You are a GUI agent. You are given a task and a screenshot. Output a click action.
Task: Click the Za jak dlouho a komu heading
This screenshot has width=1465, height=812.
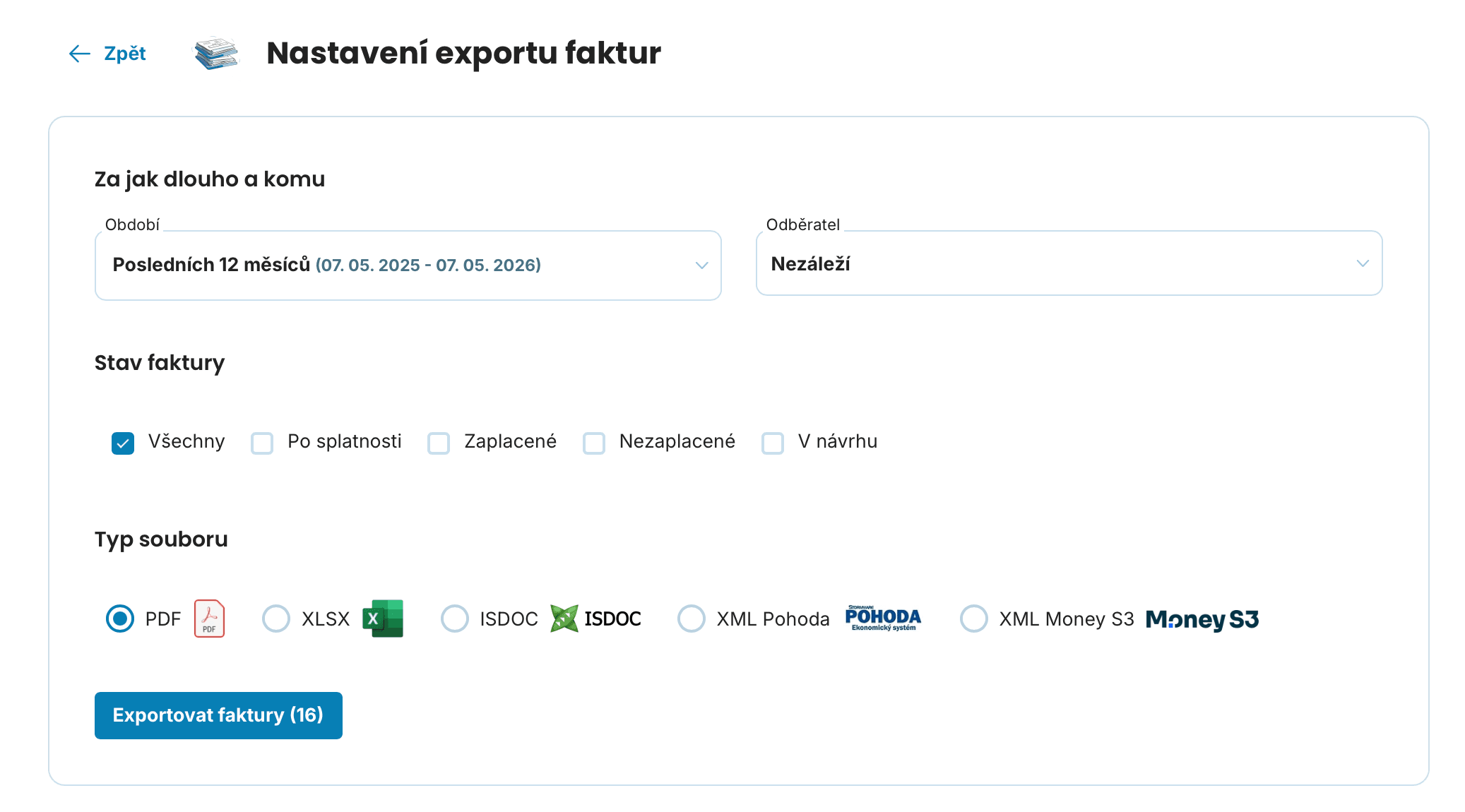[210, 179]
